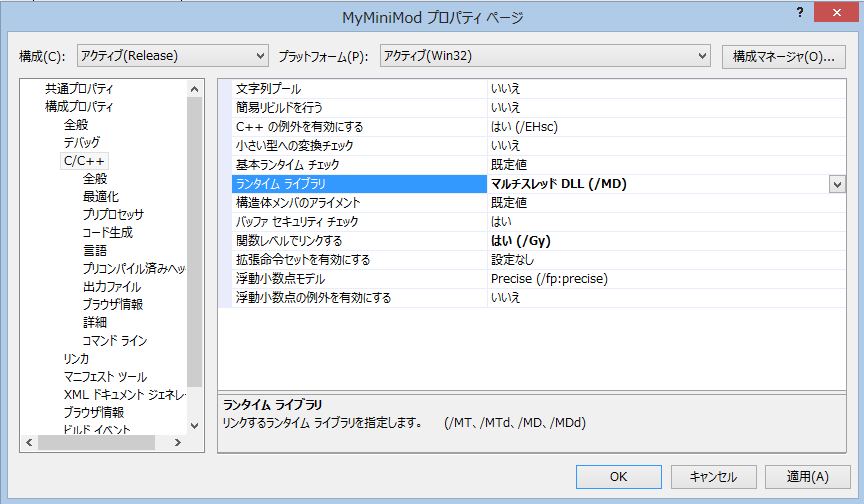Select コード生成 in the property tree

point(107,233)
